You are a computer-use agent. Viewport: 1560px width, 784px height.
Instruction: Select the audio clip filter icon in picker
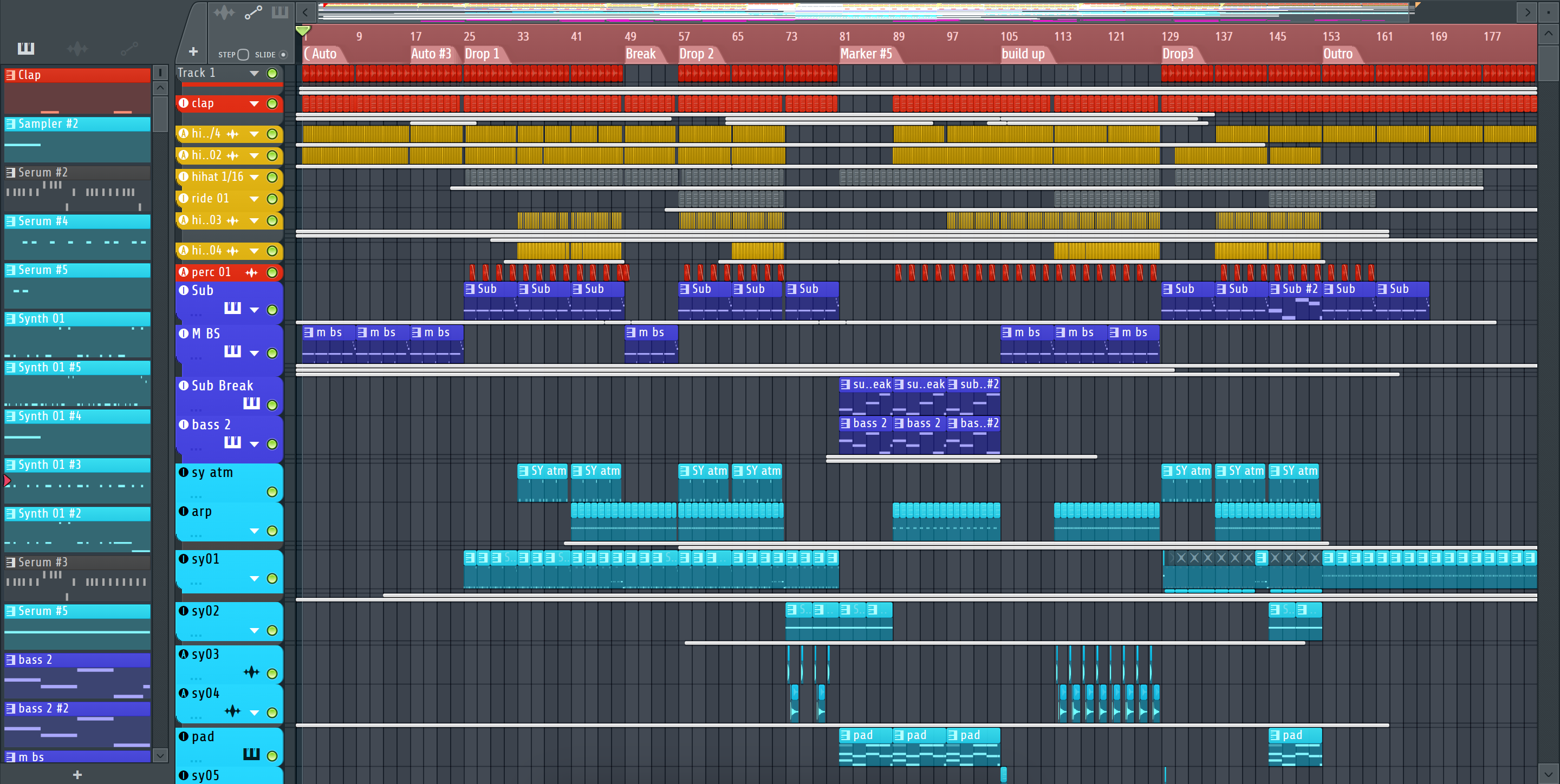pyautogui.click(x=77, y=48)
